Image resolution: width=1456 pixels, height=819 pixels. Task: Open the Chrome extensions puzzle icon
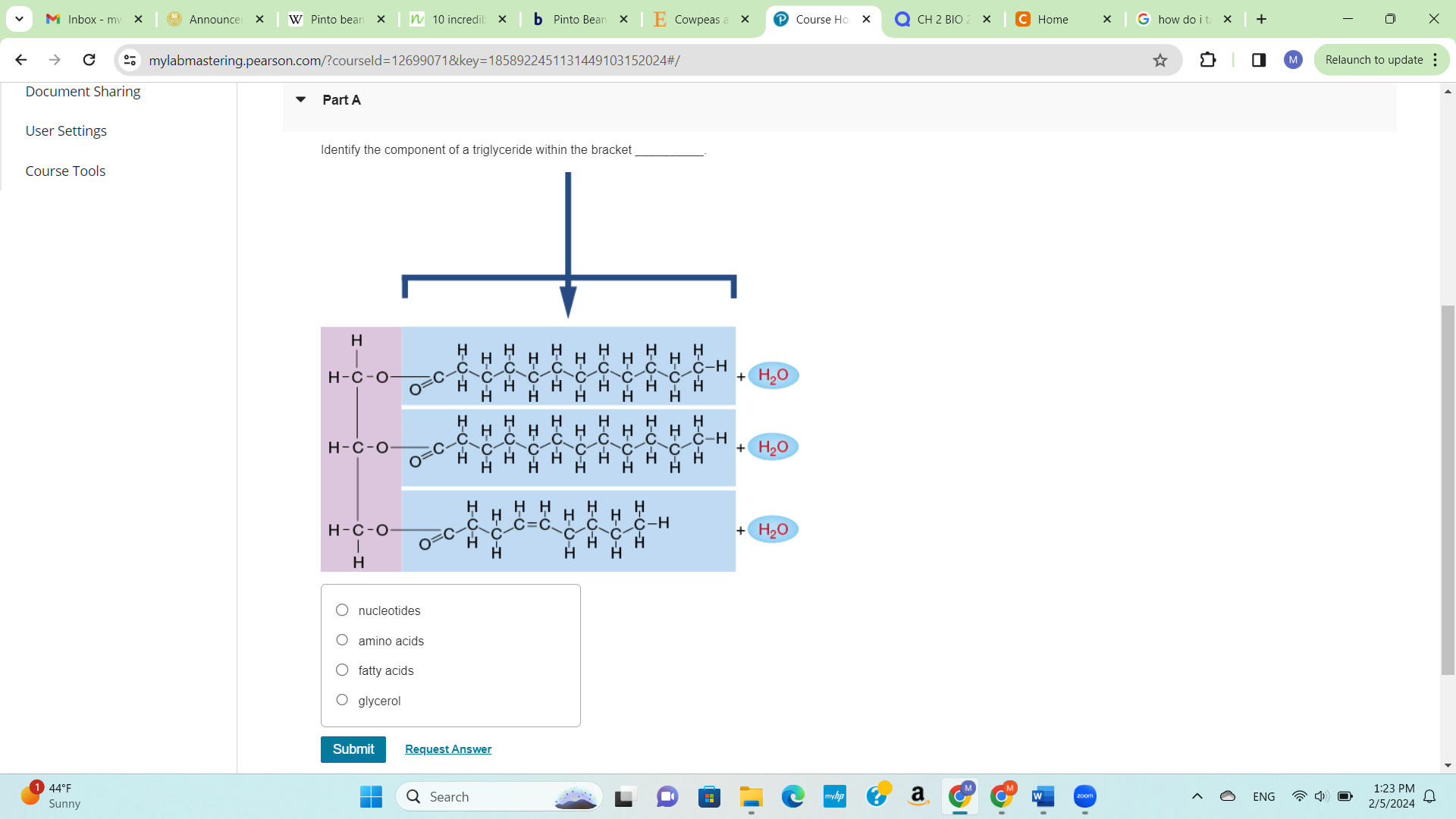click(x=1208, y=59)
